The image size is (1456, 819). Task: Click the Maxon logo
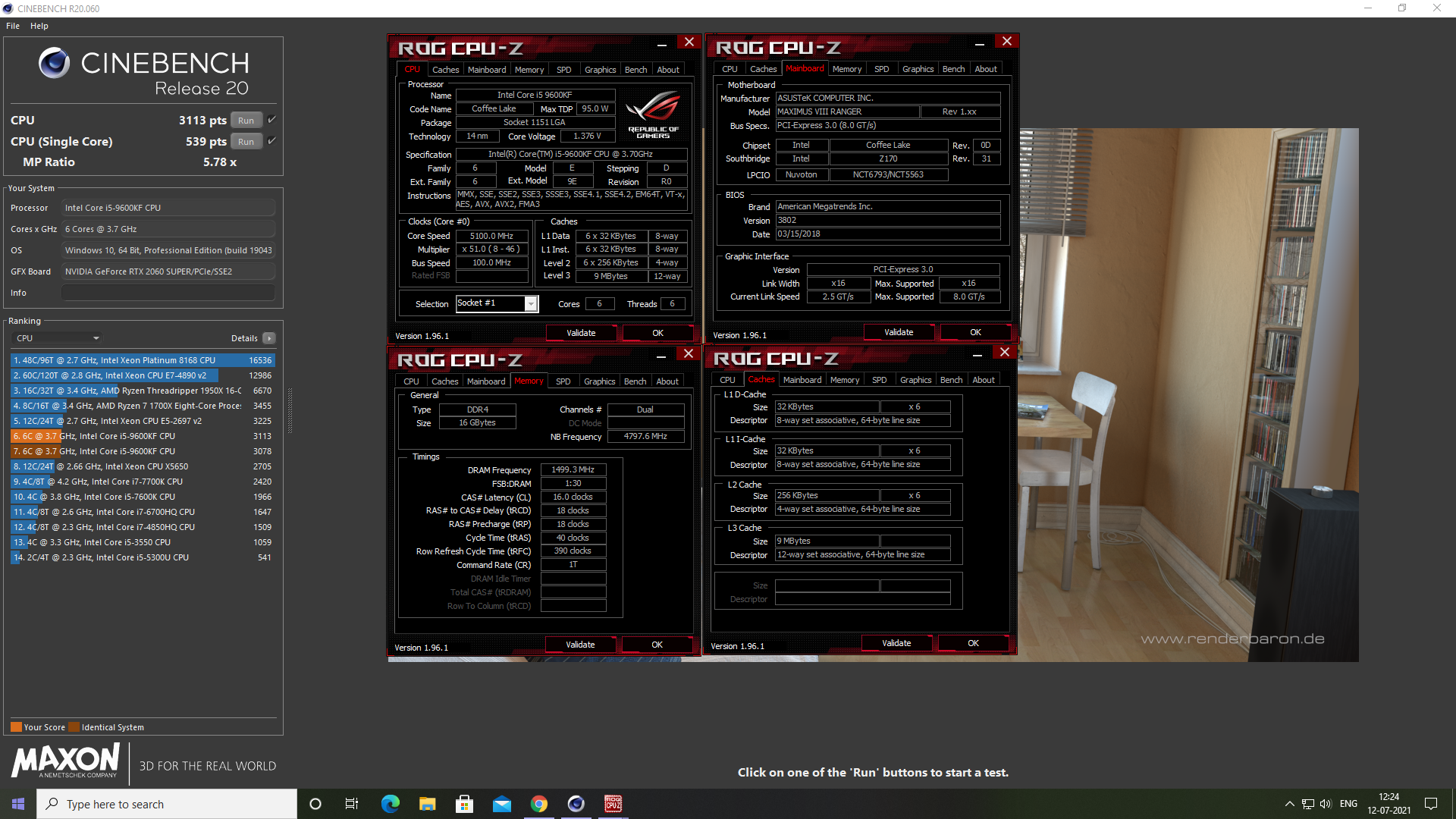pyautogui.click(x=66, y=760)
